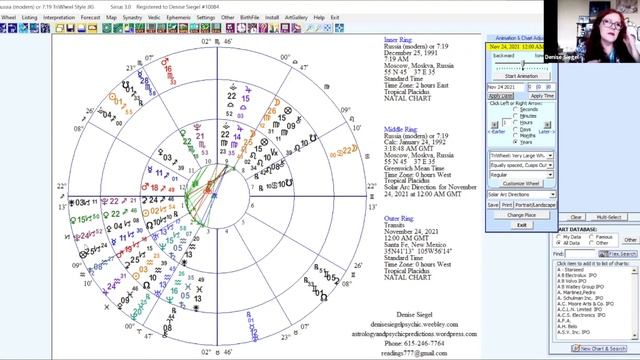Screen dimensions: 640x360
Task: Open the Ephemeris menu
Action: [x=178, y=18]
